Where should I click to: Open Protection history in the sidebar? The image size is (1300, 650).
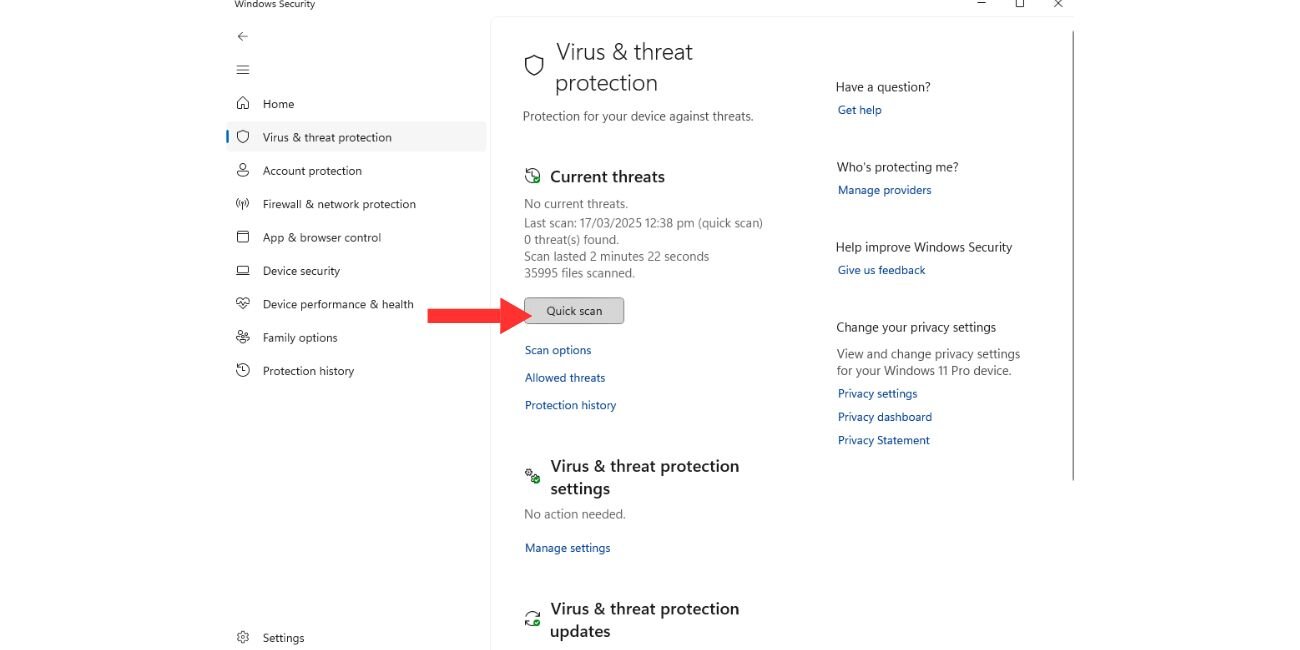(308, 371)
